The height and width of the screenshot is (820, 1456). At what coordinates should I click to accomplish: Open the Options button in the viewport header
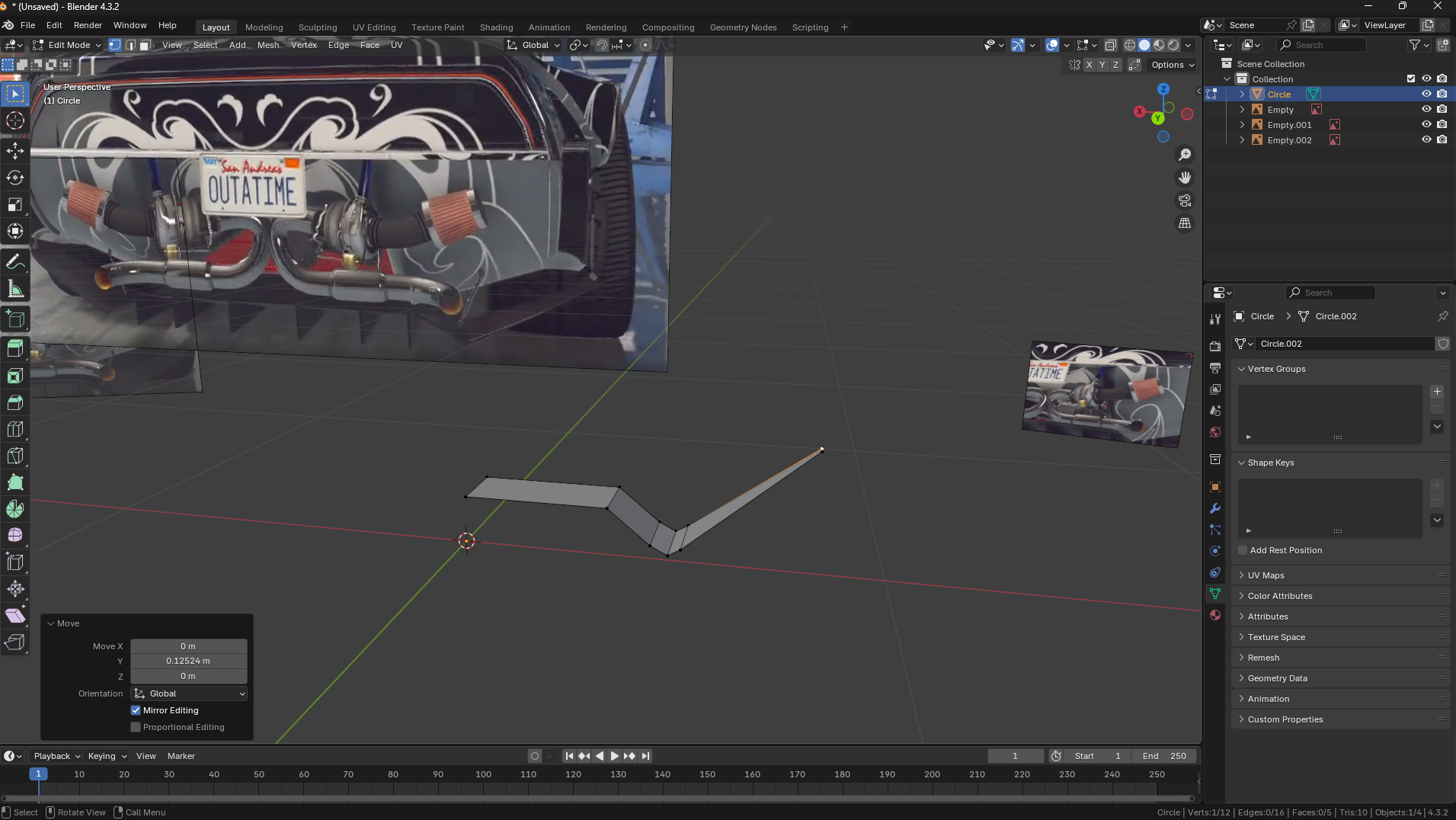(1172, 65)
